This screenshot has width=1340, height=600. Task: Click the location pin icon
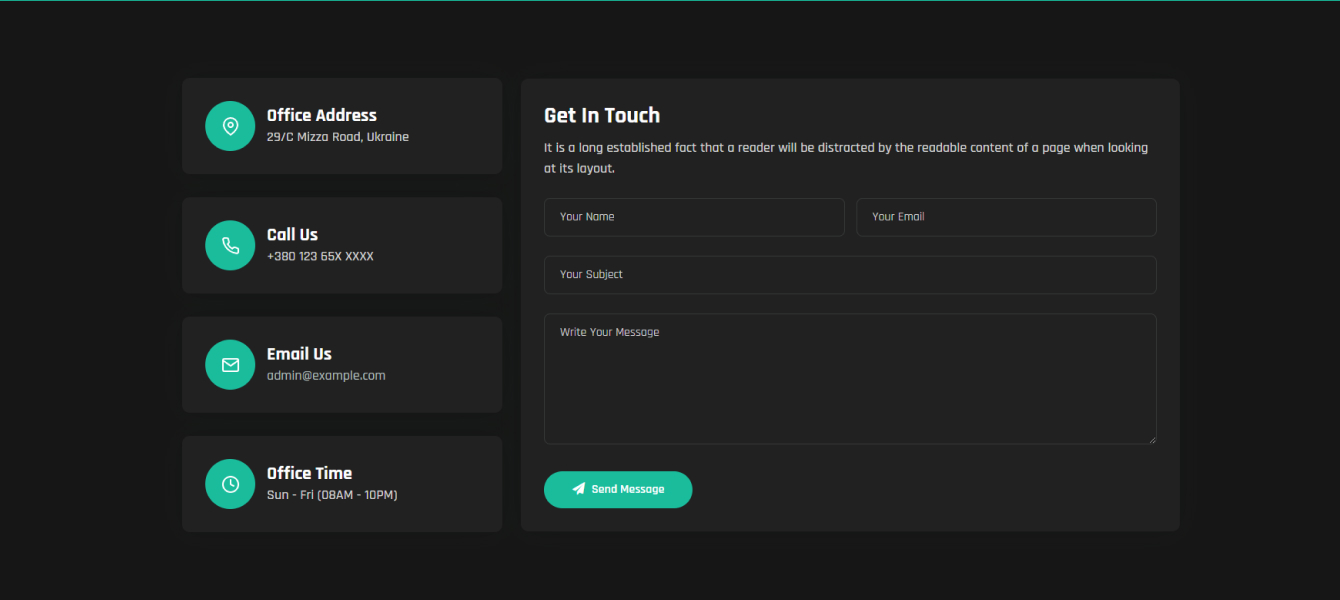[x=230, y=126]
